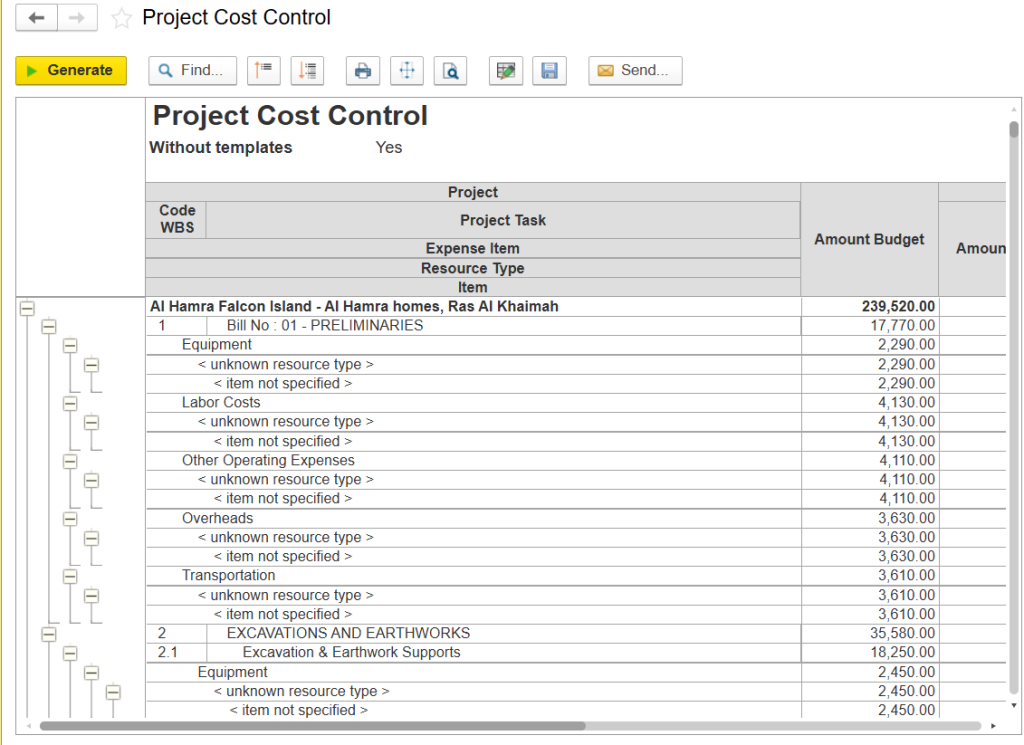Click the fit columns to width icon
The image size is (1024, 745).
(406, 70)
